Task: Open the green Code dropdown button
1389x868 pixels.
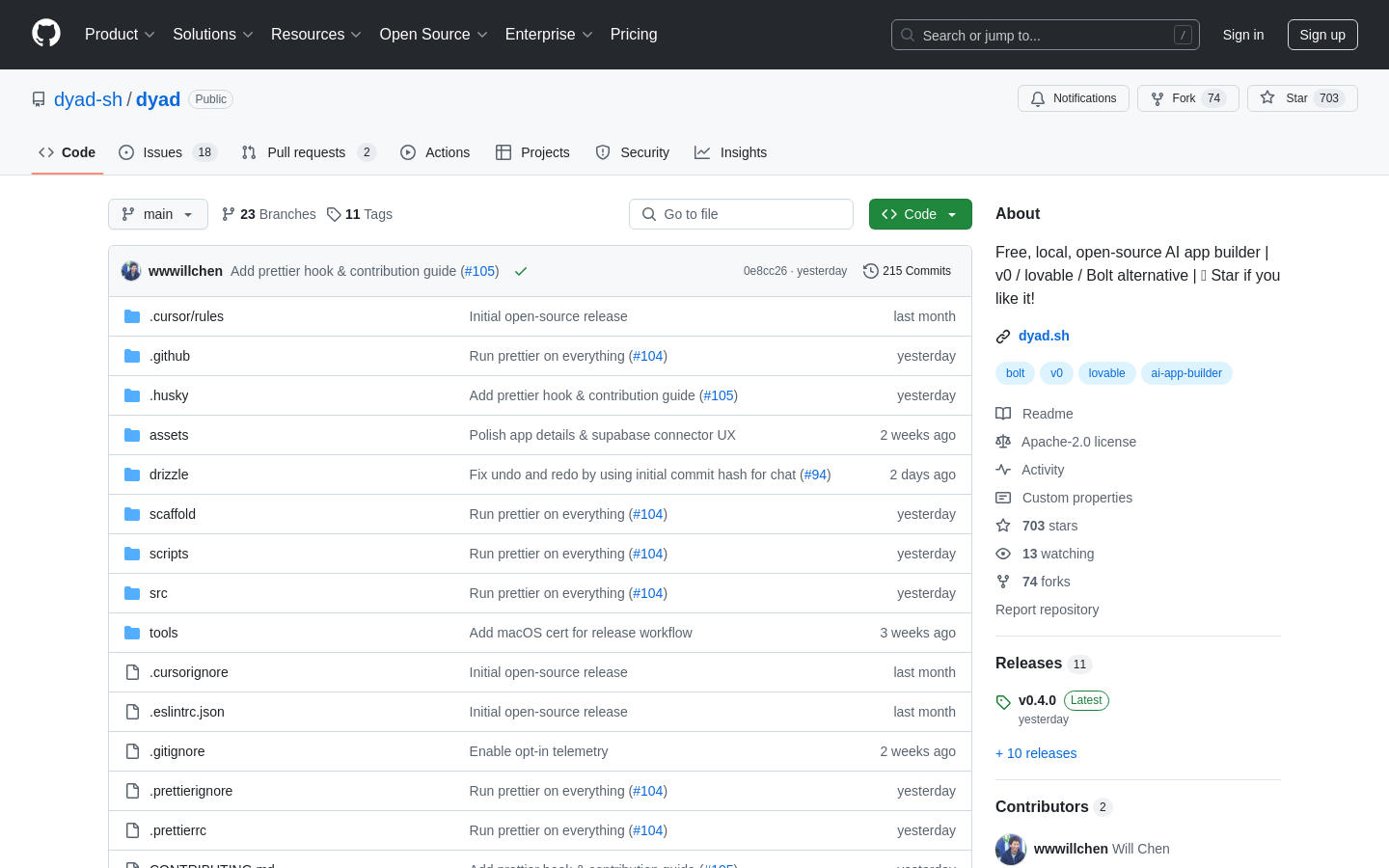Action: pyautogui.click(x=920, y=214)
